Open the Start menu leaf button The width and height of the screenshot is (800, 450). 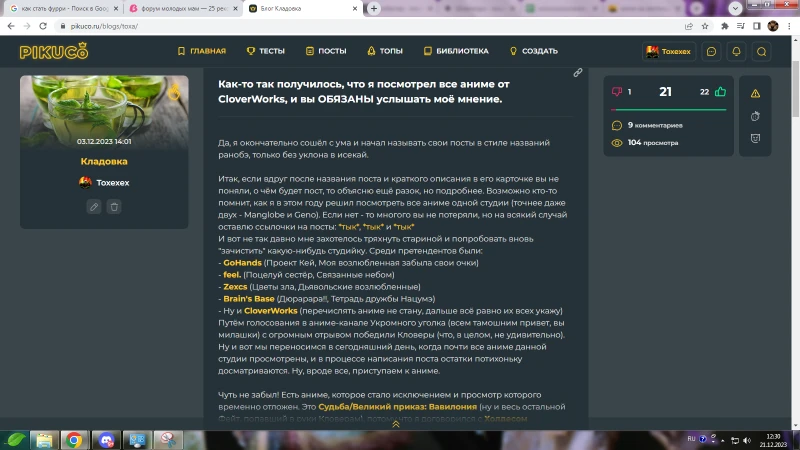pyautogui.click(x=15, y=440)
